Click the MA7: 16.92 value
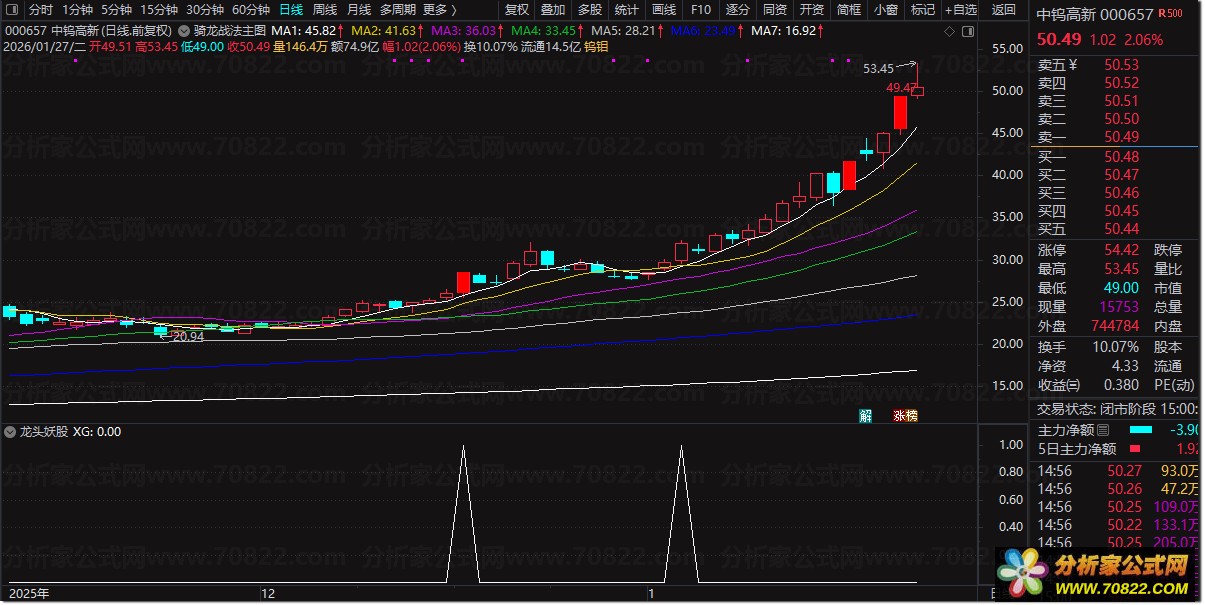Screen dimensions: 1205x605 783,31
